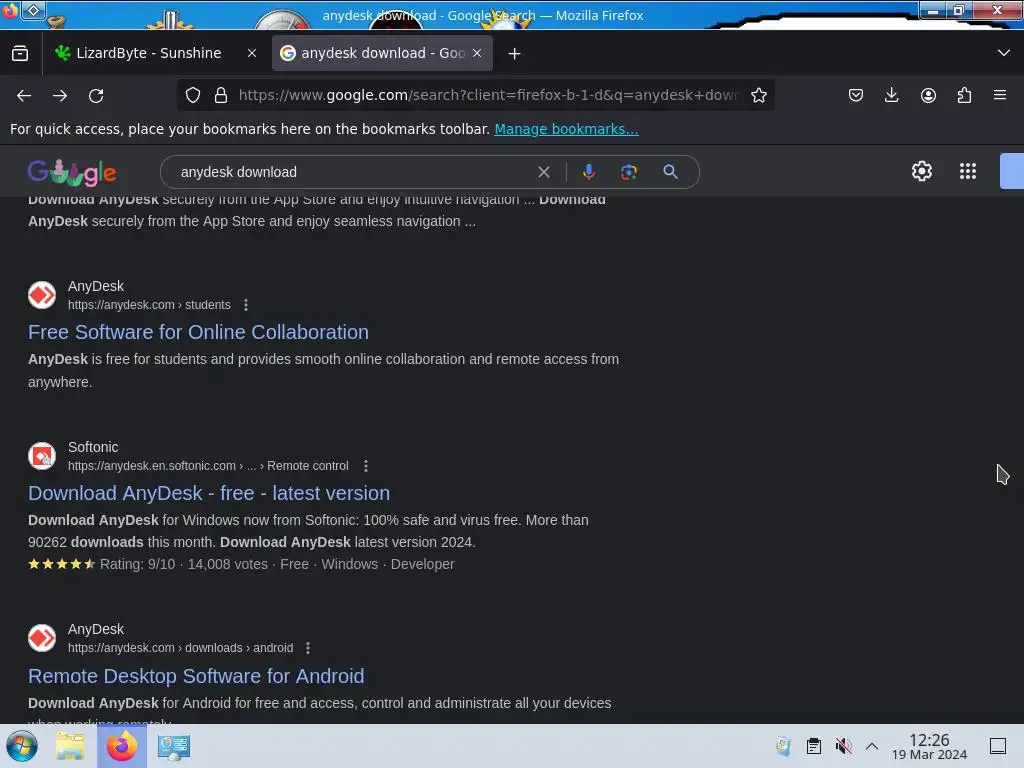The width and height of the screenshot is (1024, 768).
Task: Click the AnyDesk favicon of android result
Action: 42,638
